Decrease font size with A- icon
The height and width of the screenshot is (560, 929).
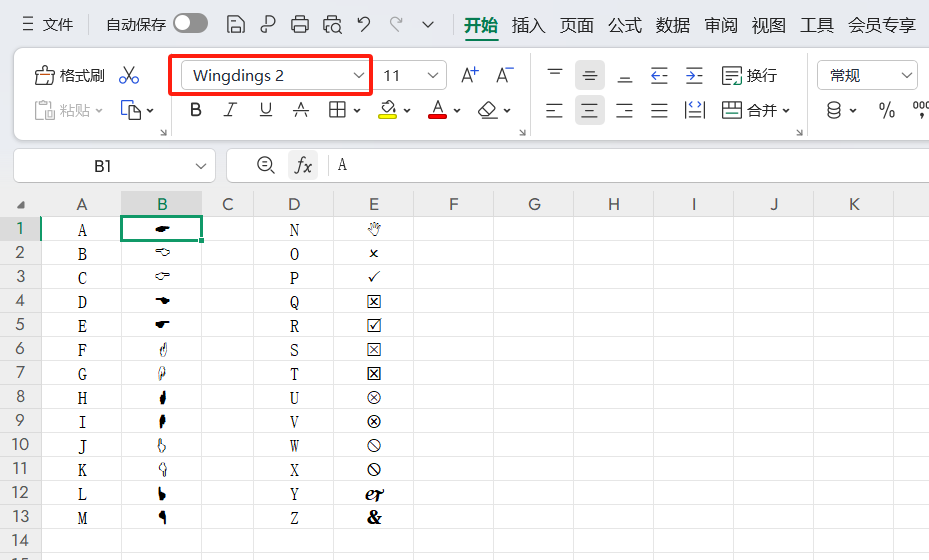[x=504, y=75]
